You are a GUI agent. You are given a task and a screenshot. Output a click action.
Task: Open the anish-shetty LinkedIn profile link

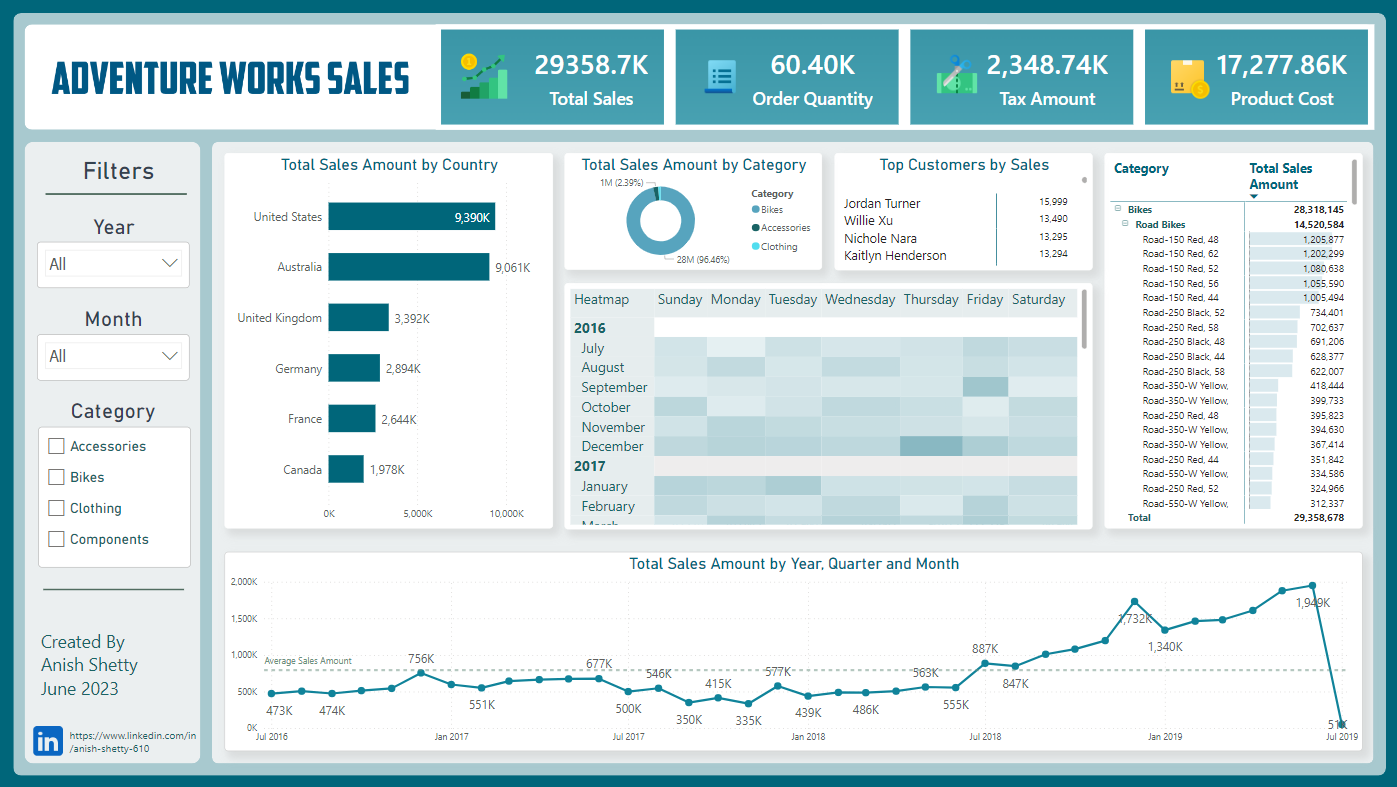pos(133,742)
